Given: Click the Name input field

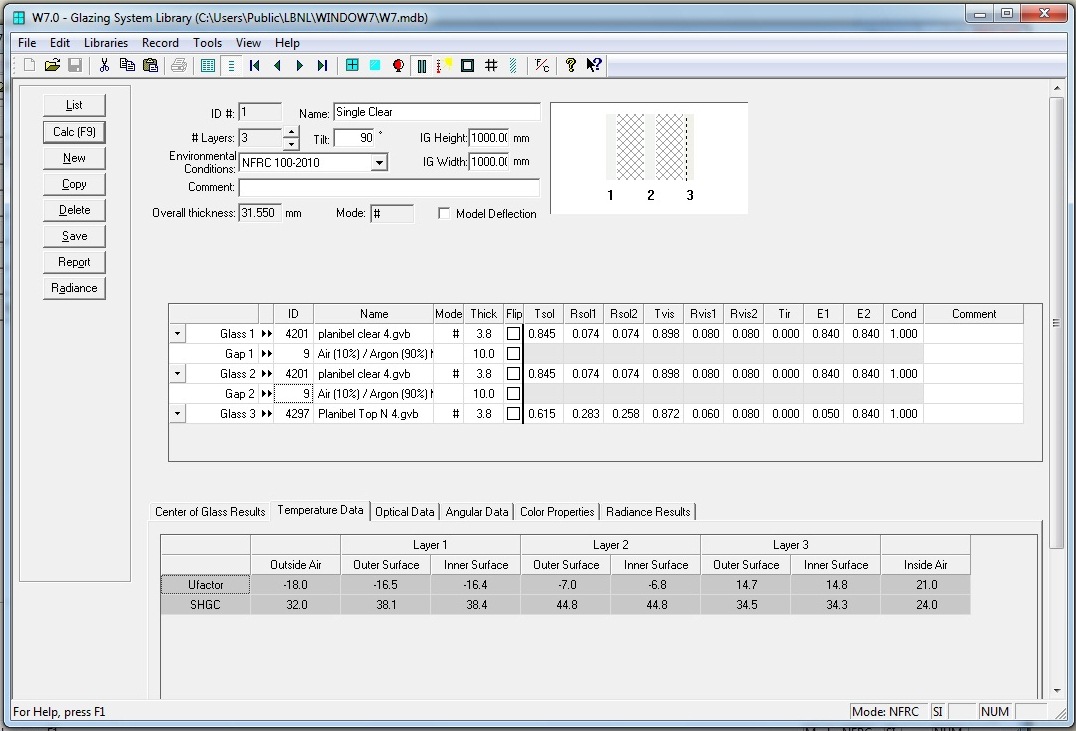Looking at the screenshot, I should (436, 113).
